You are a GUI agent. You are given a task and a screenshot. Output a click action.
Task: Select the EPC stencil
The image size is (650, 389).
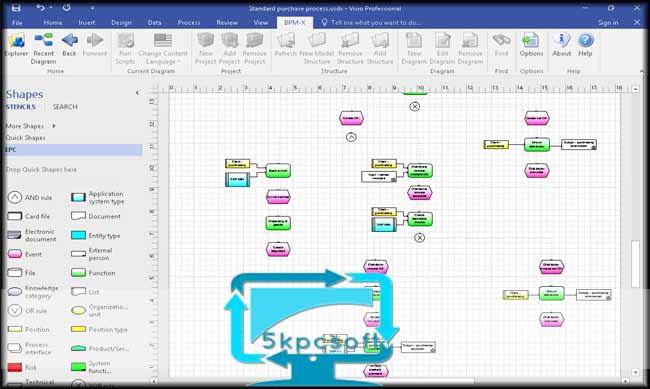tap(74, 150)
